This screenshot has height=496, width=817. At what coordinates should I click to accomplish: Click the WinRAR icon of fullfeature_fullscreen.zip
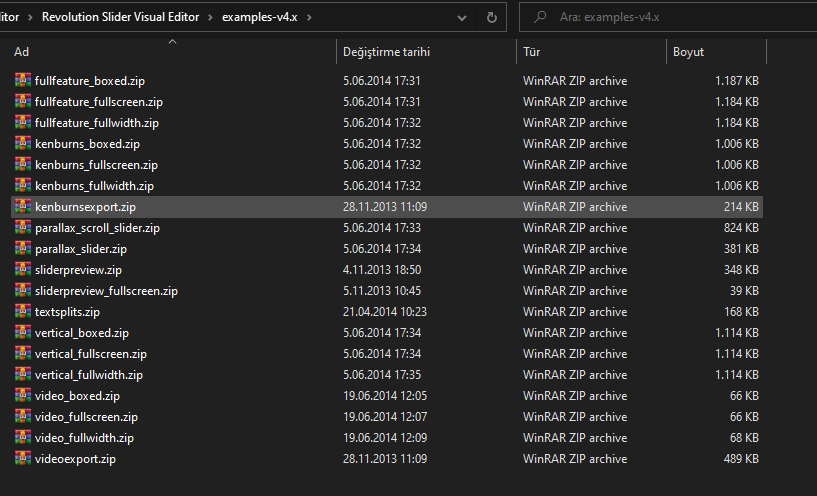(x=22, y=101)
